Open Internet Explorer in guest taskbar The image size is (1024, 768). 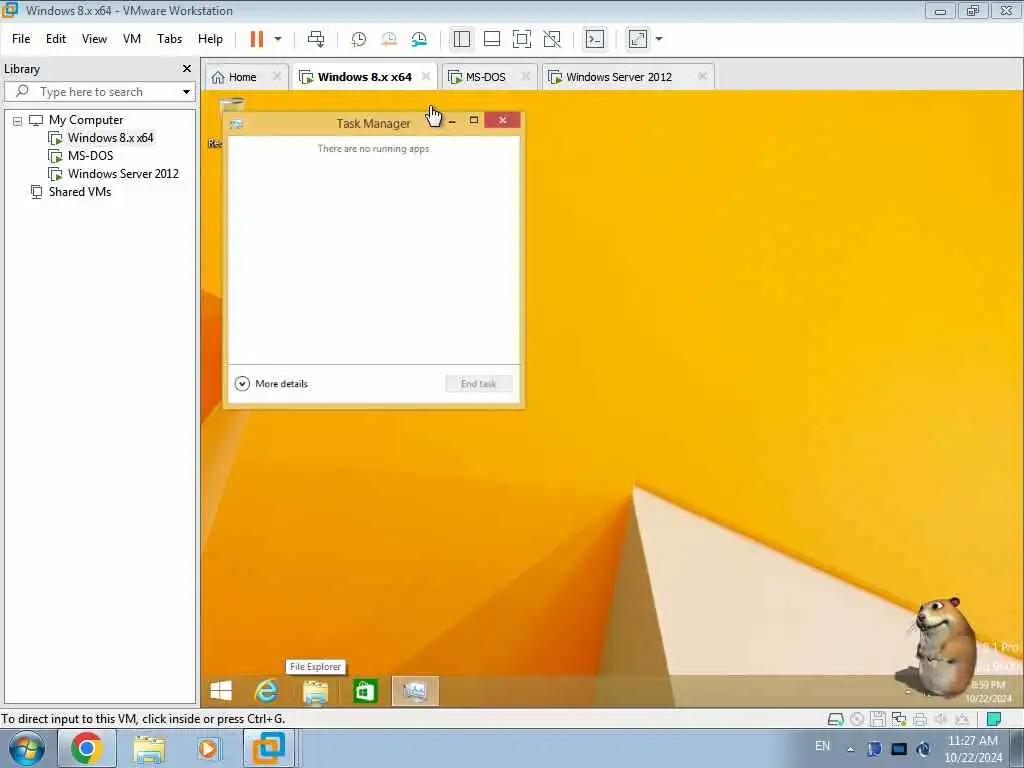click(x=266, y=691)
